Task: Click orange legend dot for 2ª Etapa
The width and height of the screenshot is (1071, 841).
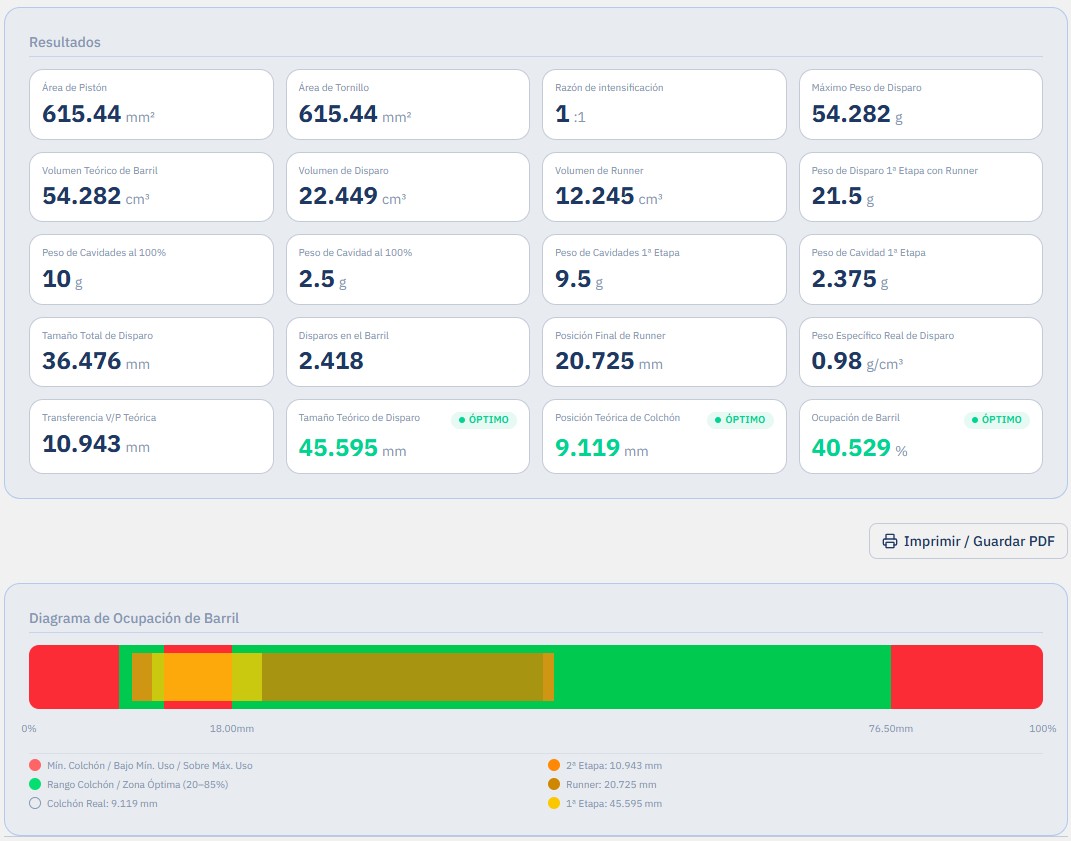Action: 554,765
